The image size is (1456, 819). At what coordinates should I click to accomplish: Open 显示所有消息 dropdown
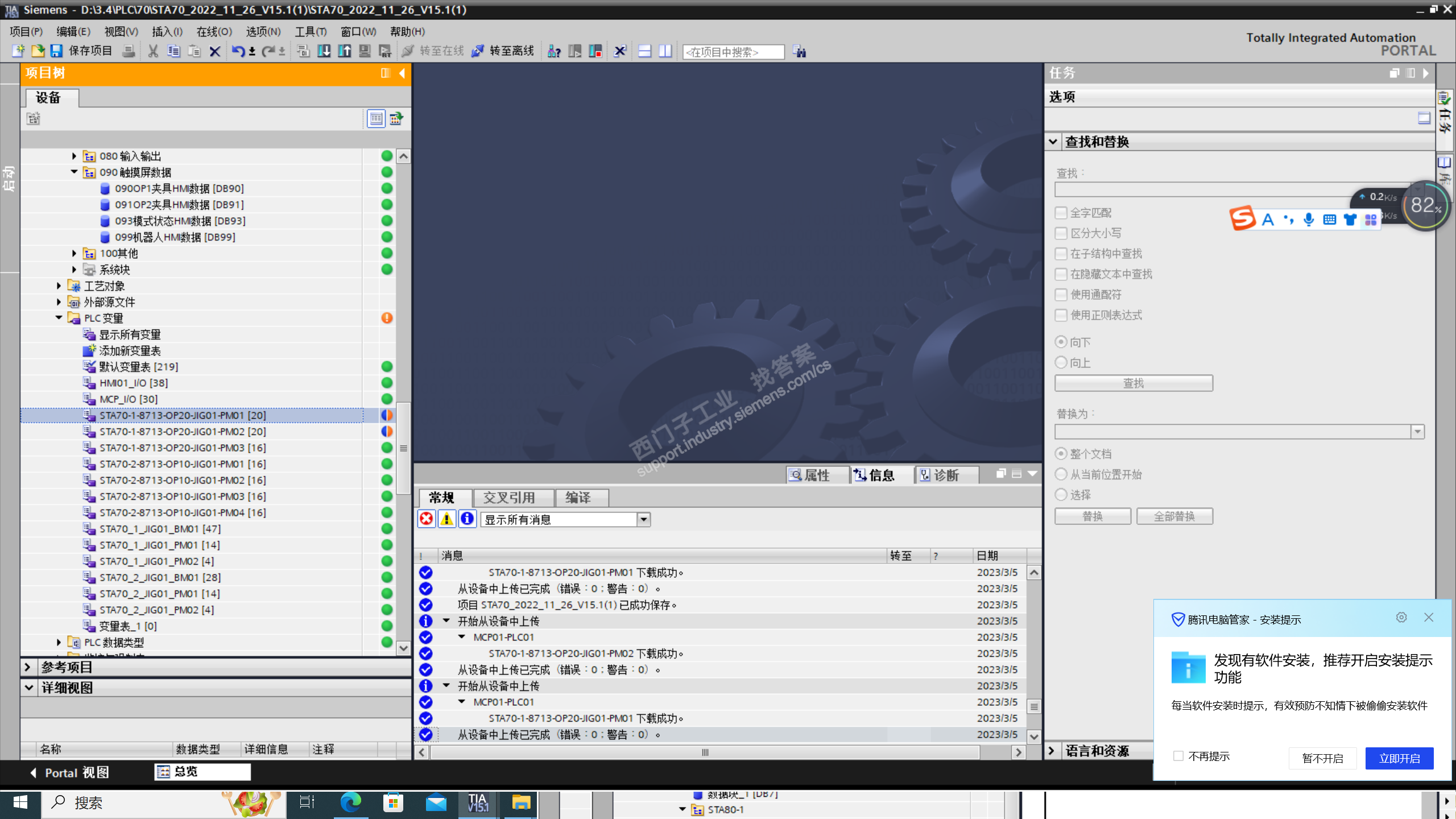643,519
